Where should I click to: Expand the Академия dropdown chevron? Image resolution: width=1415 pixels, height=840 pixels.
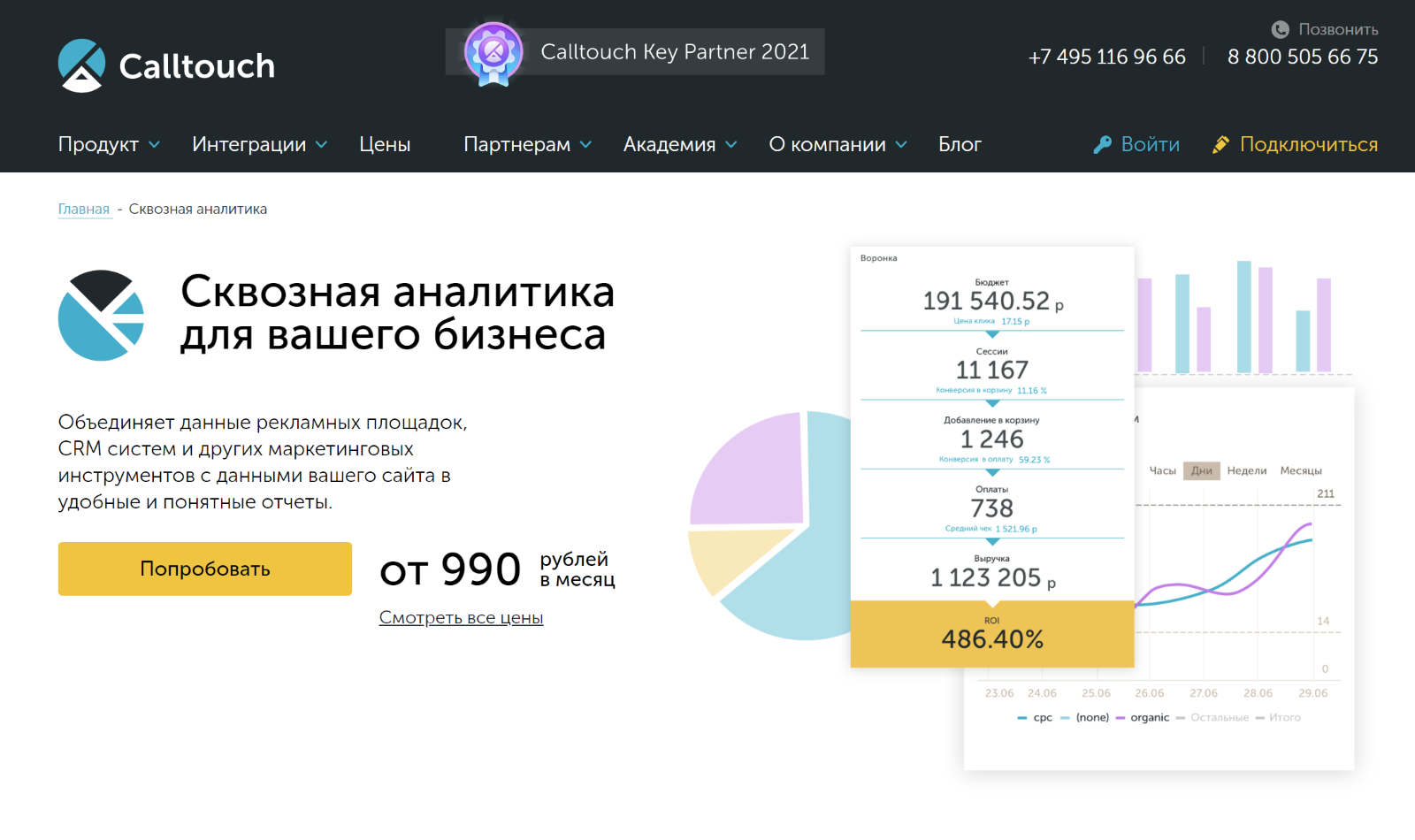(730, 144)
